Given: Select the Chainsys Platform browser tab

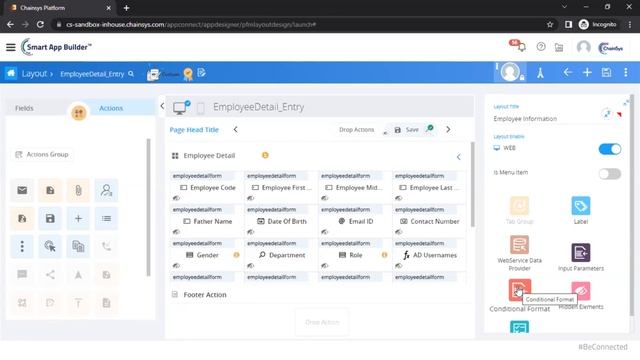Looking at the screenshot, I should pos(60,8).
